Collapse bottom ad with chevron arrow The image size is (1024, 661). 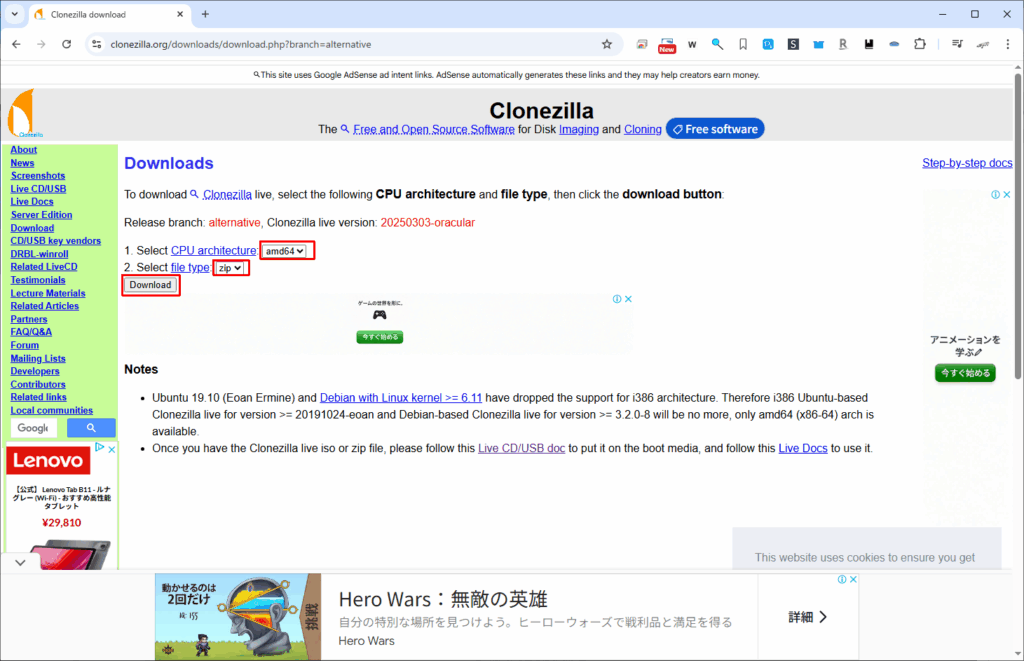(x=20, y=562)
